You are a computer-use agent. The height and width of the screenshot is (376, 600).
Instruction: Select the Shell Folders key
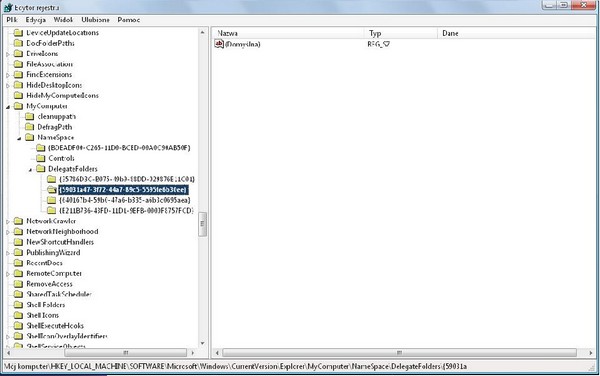click(46, 305)
